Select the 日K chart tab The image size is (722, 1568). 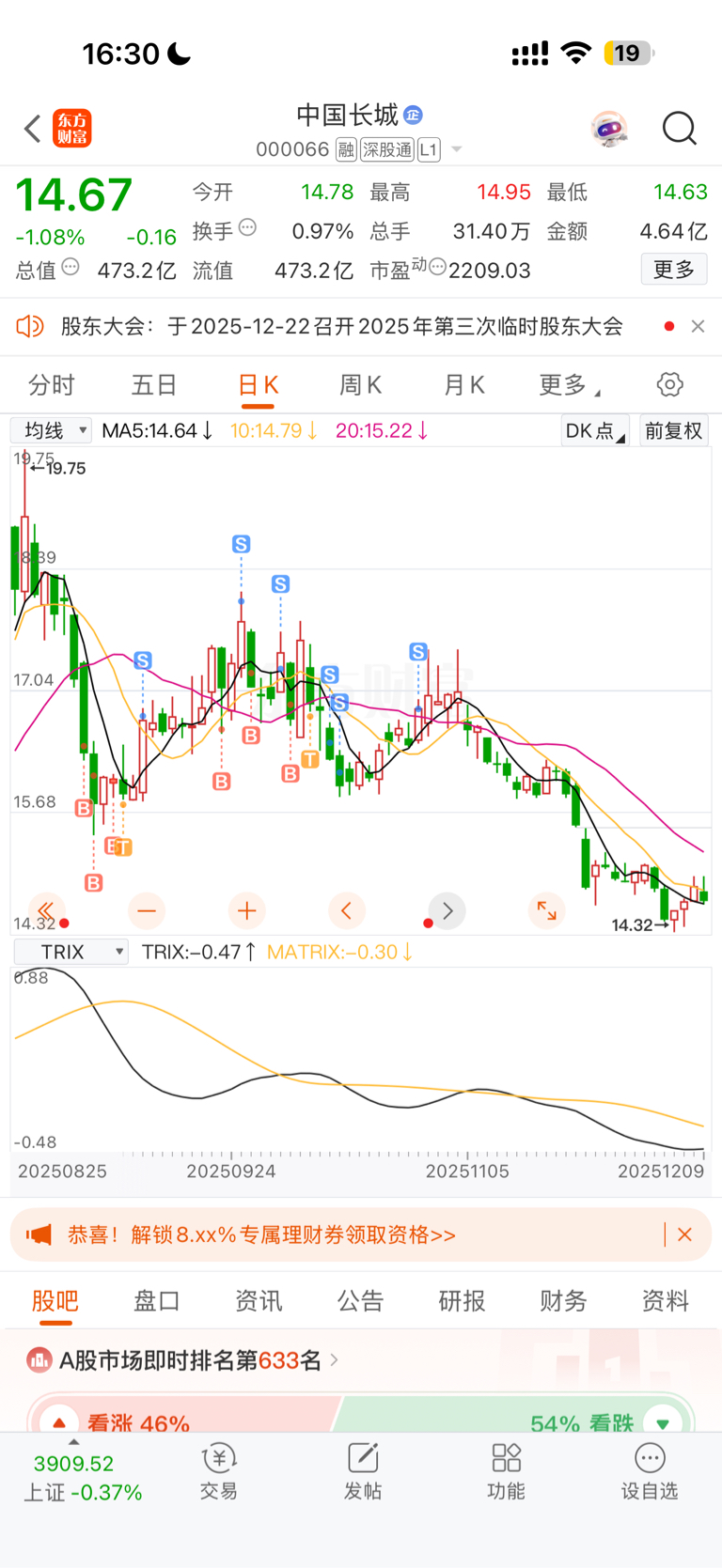pos(258,385)
